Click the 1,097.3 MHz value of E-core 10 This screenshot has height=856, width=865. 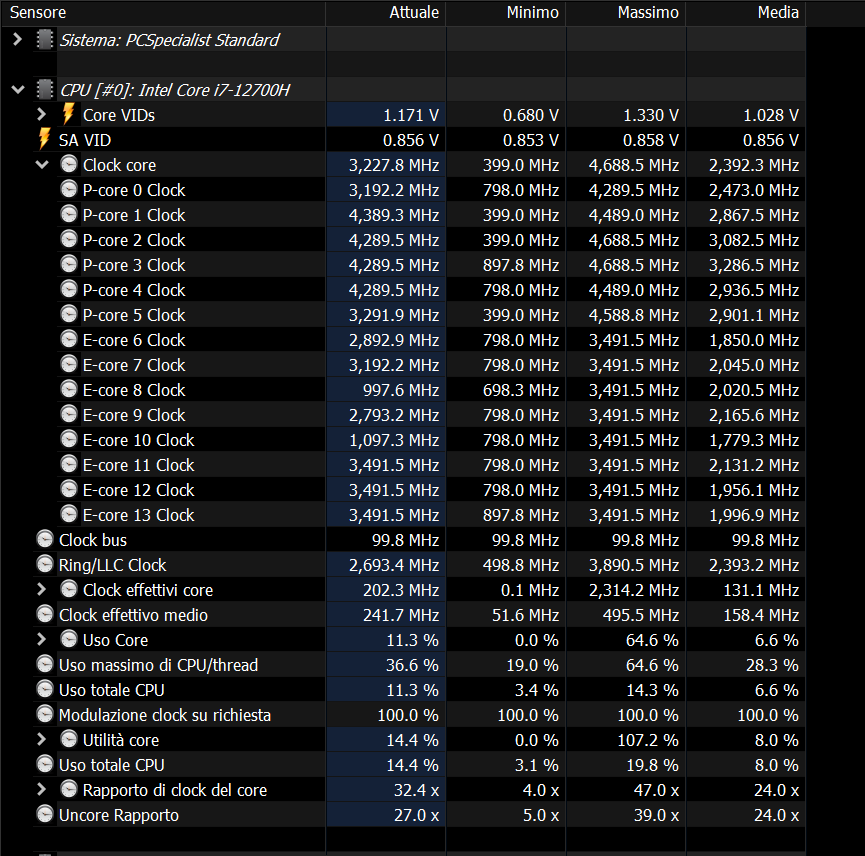click(x=394, y=440)
